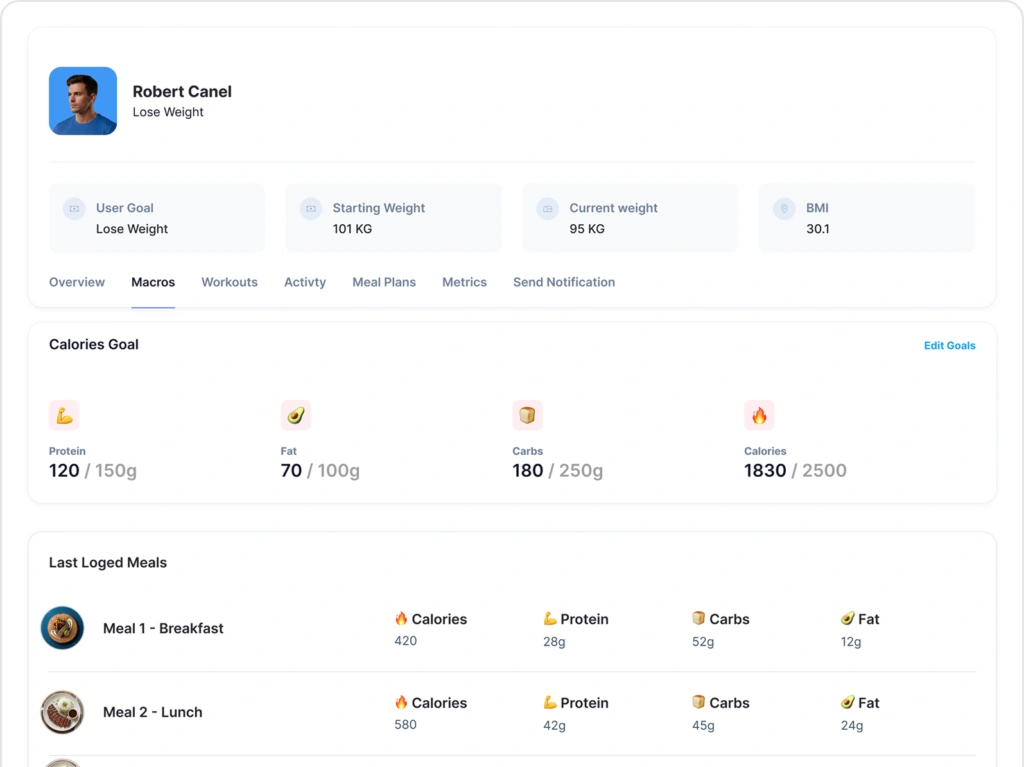Open the Meal 1 - Breakfast thumbnail
This screenshot has height=767, width=1024.
[63, 628]
